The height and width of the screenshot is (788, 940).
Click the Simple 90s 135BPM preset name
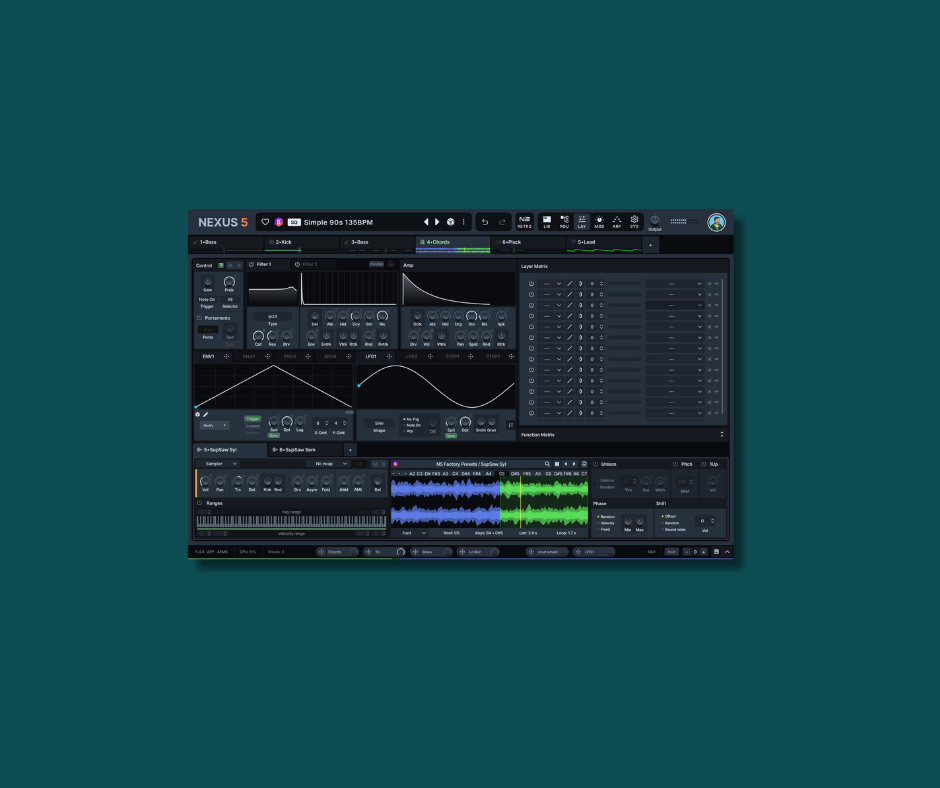[340, 222]
